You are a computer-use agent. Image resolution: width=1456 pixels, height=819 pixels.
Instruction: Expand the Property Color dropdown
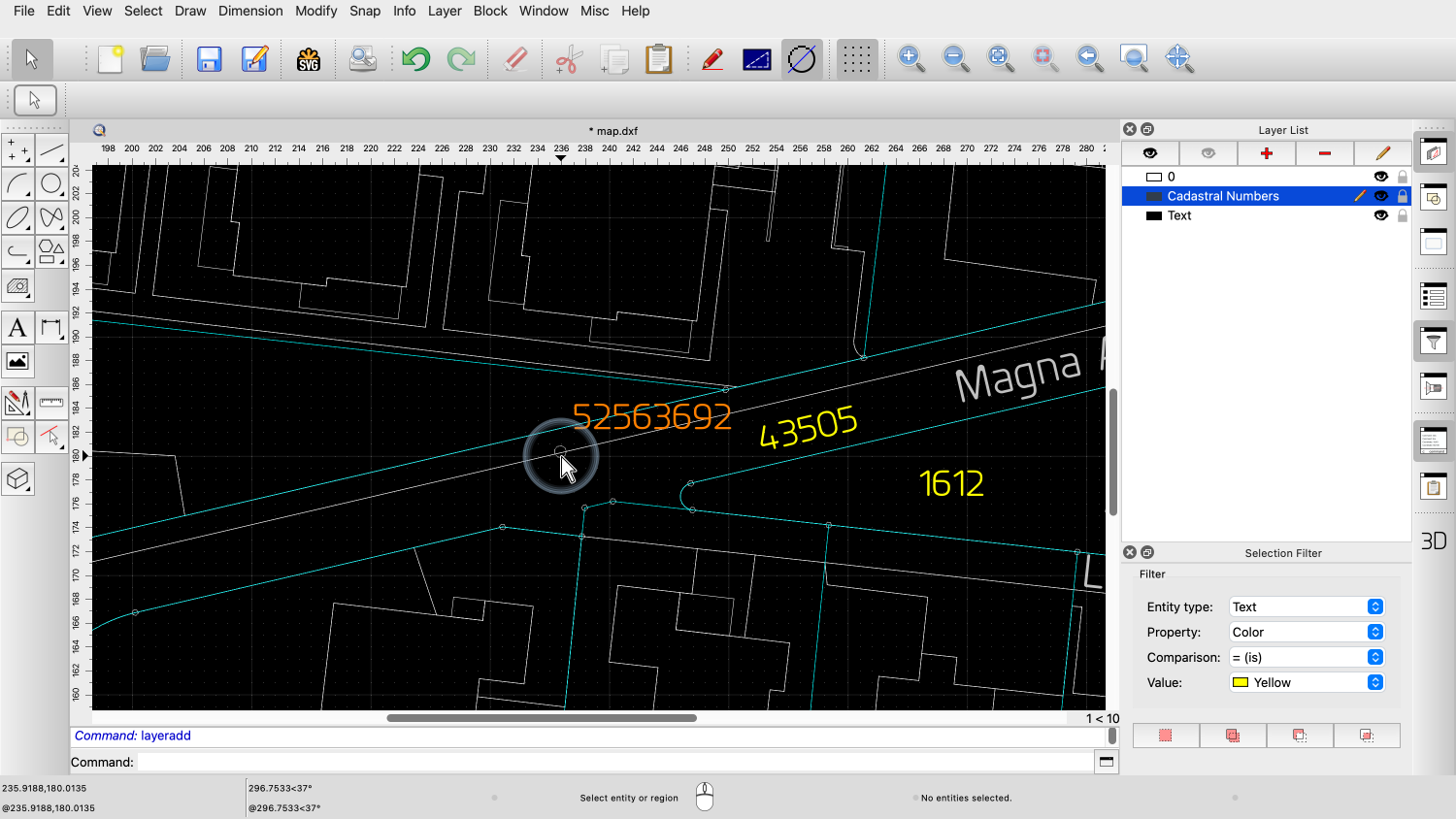pyautogui.click(x=1306, y=632)
